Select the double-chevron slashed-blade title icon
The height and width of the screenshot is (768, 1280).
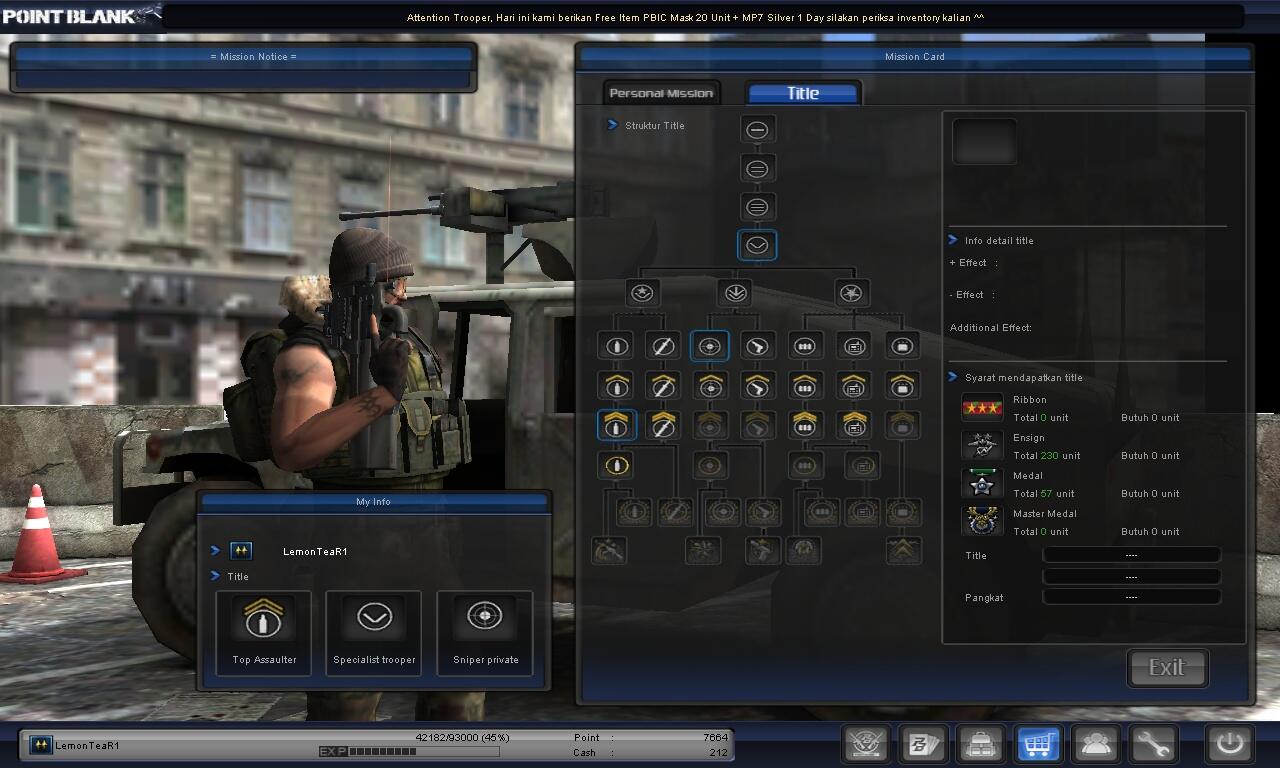tap(663, 424)
